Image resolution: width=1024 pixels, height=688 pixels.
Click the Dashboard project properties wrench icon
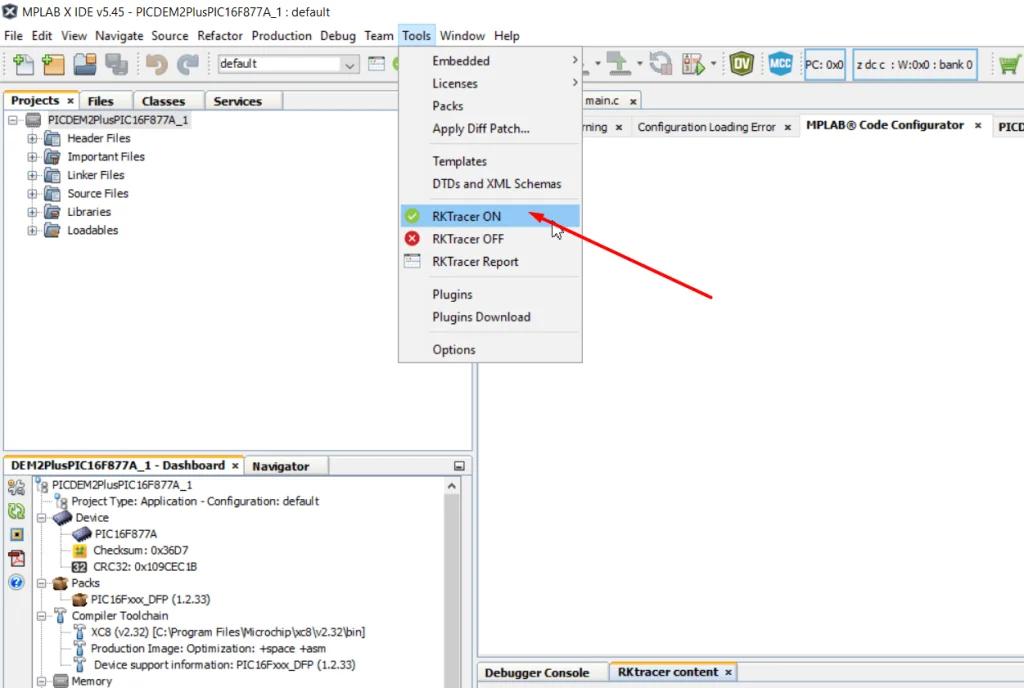(16, 487)
